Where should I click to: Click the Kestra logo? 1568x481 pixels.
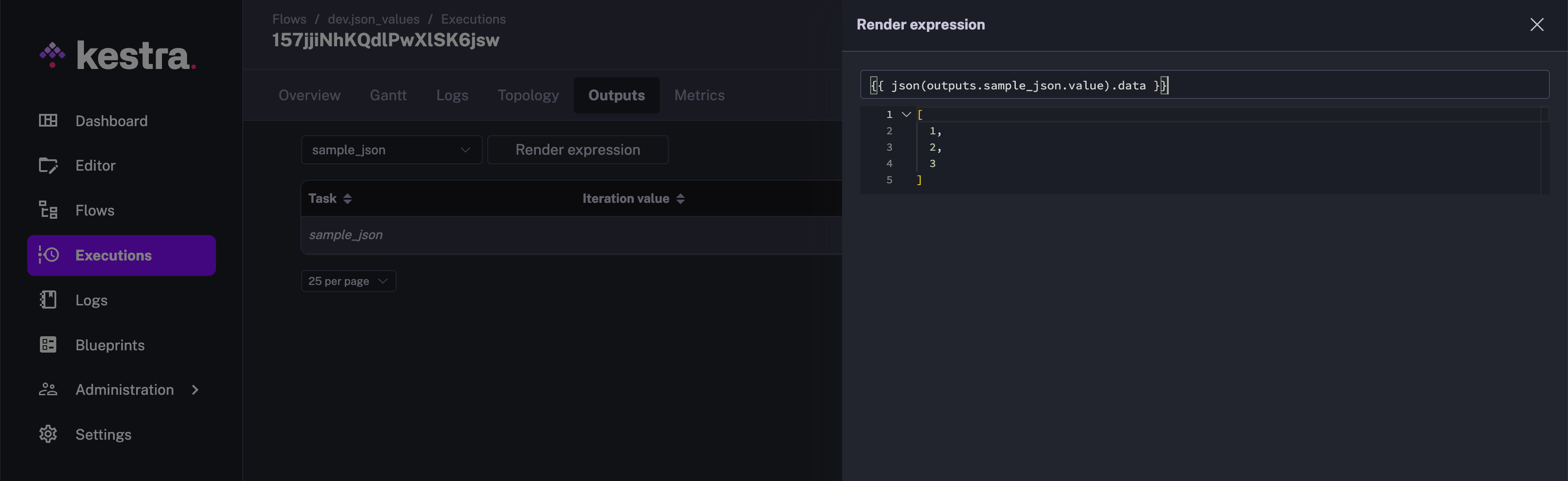click(x=116, y=55)
